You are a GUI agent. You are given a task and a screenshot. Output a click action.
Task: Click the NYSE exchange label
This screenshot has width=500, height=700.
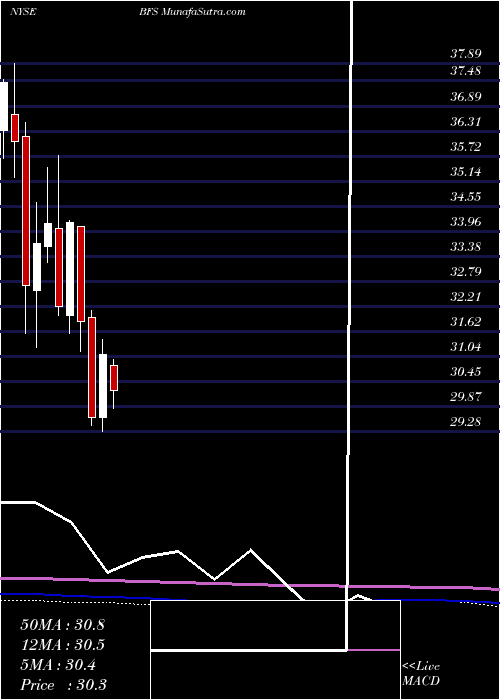click(23, 12)
